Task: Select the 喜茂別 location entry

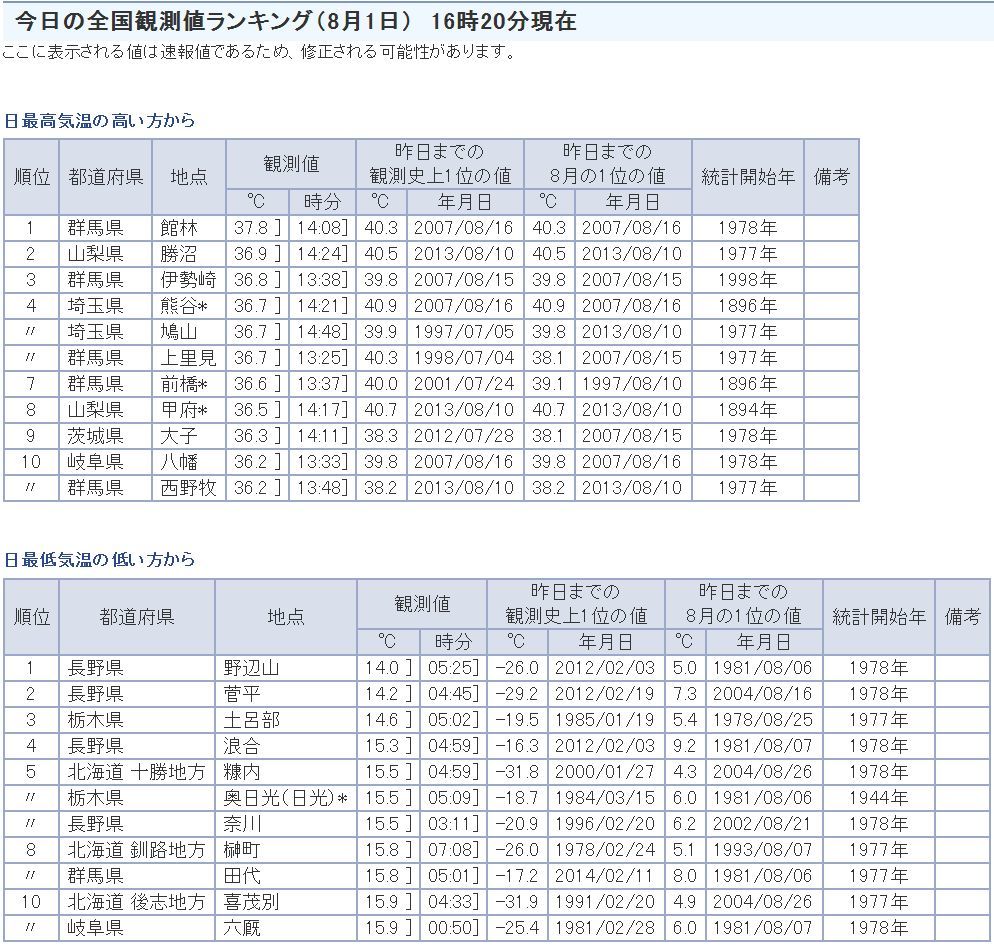Action: [251, 902]
